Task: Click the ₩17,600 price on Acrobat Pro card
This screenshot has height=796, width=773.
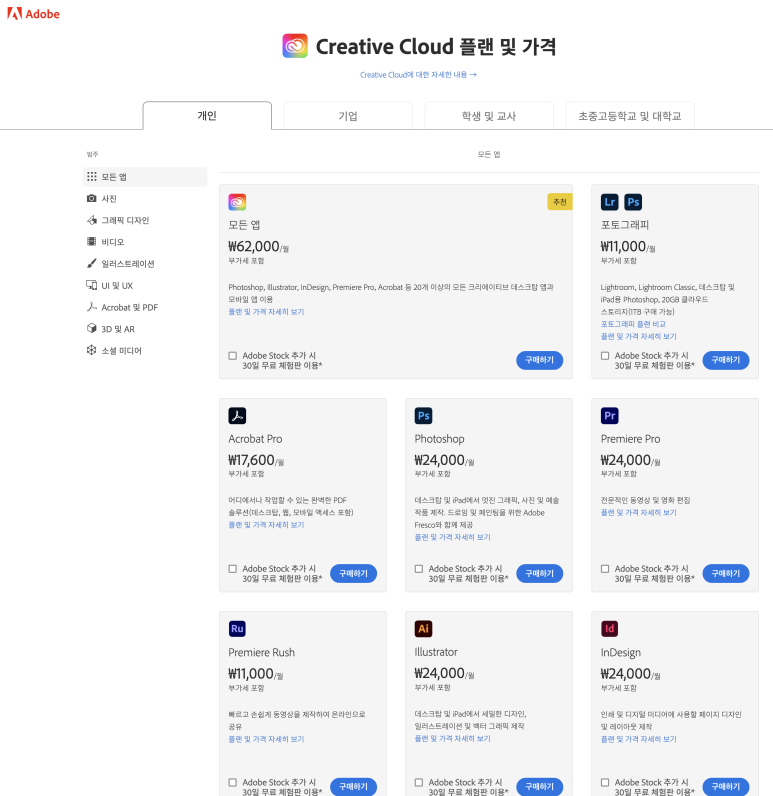Action: [x=256, y=460]
